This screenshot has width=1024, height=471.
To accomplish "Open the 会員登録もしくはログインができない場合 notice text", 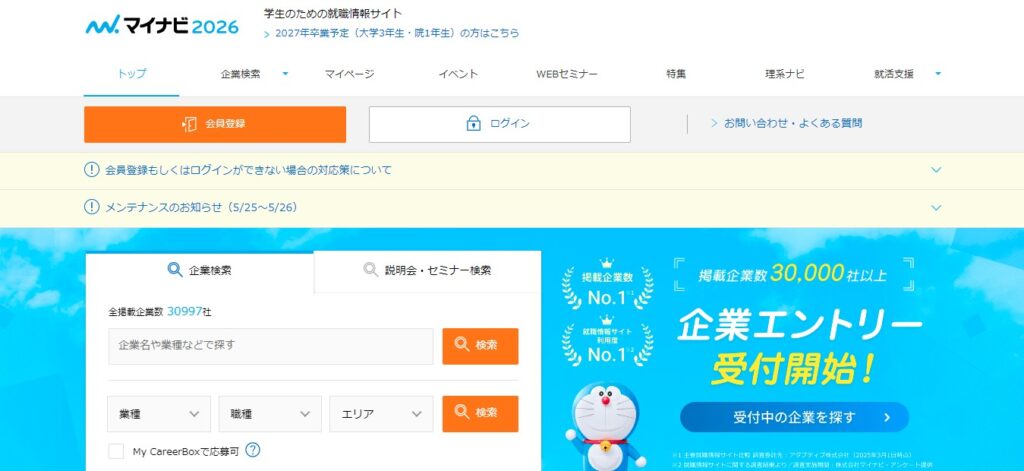I will (248, 170).
